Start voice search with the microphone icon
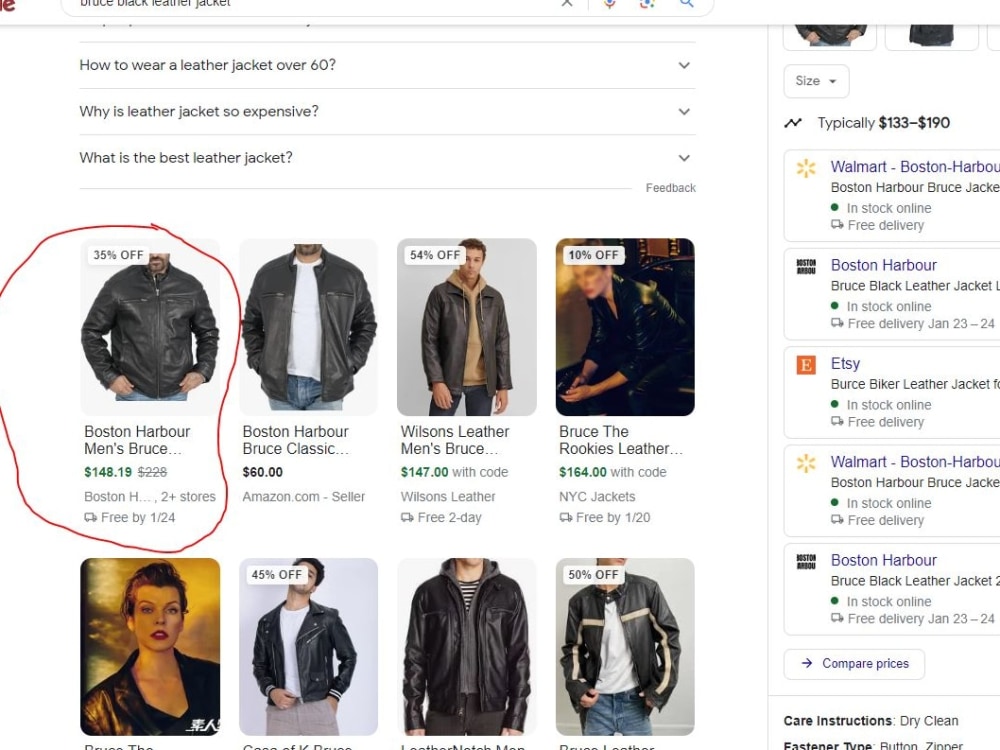 pos(610,3)
